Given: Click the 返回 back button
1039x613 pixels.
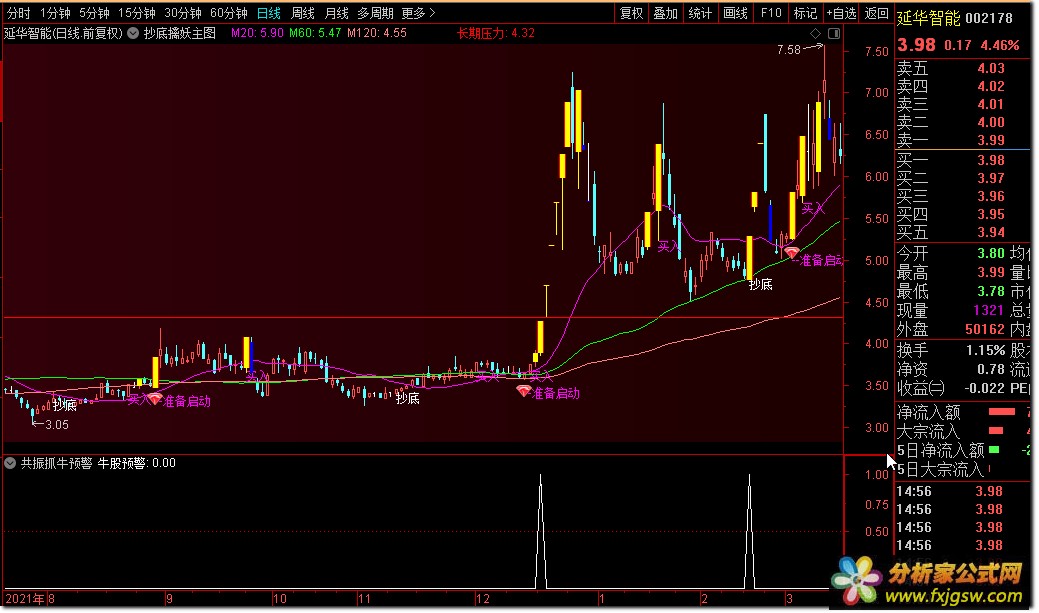Looking at the screenshot, I should click(876, 13).
